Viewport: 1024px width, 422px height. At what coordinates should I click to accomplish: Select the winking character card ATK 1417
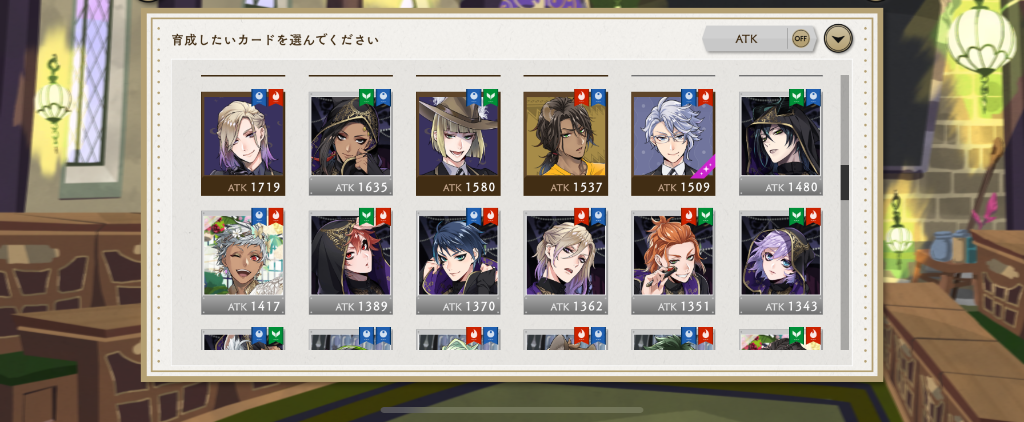[x=243, y=263]
